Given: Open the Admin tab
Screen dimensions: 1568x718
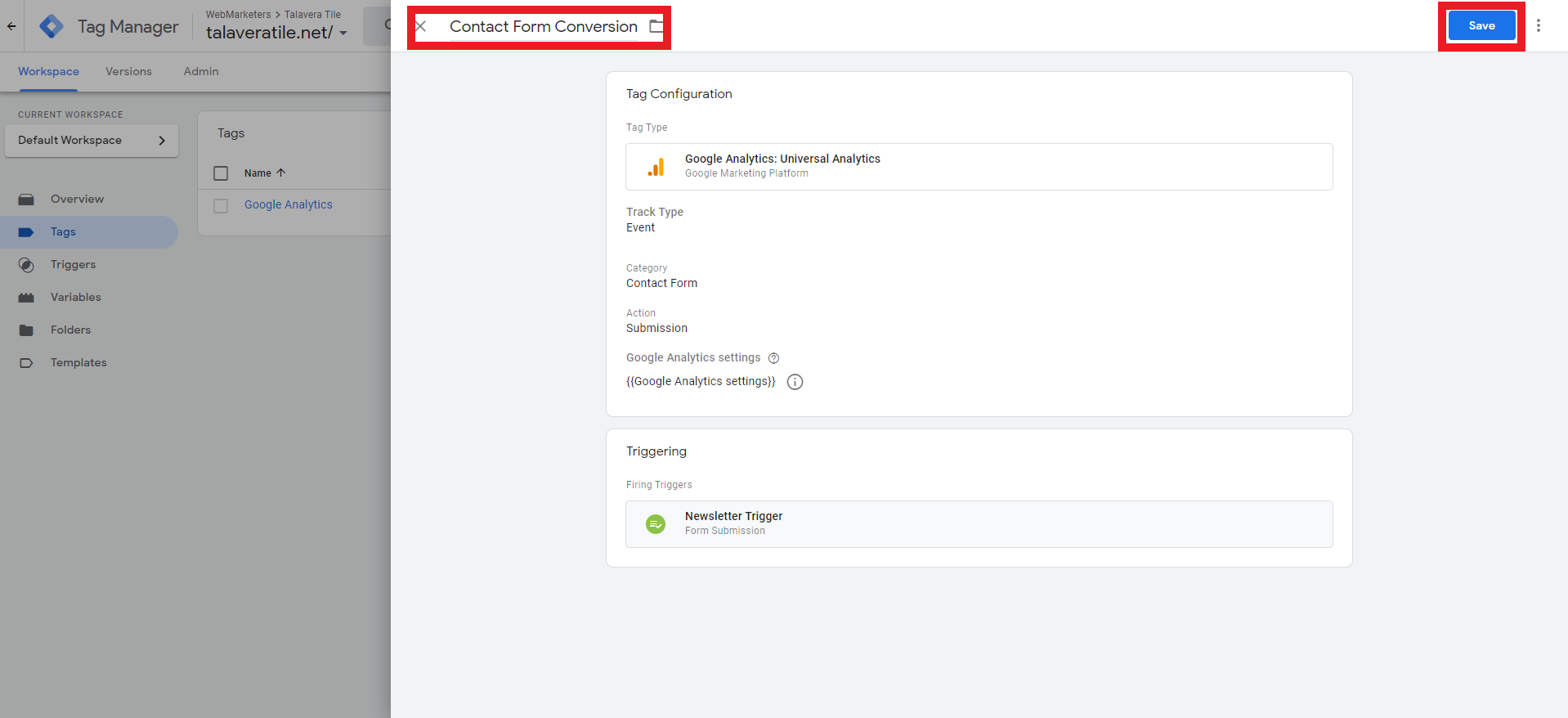Looking at the screenshot, I should [201, 72].
